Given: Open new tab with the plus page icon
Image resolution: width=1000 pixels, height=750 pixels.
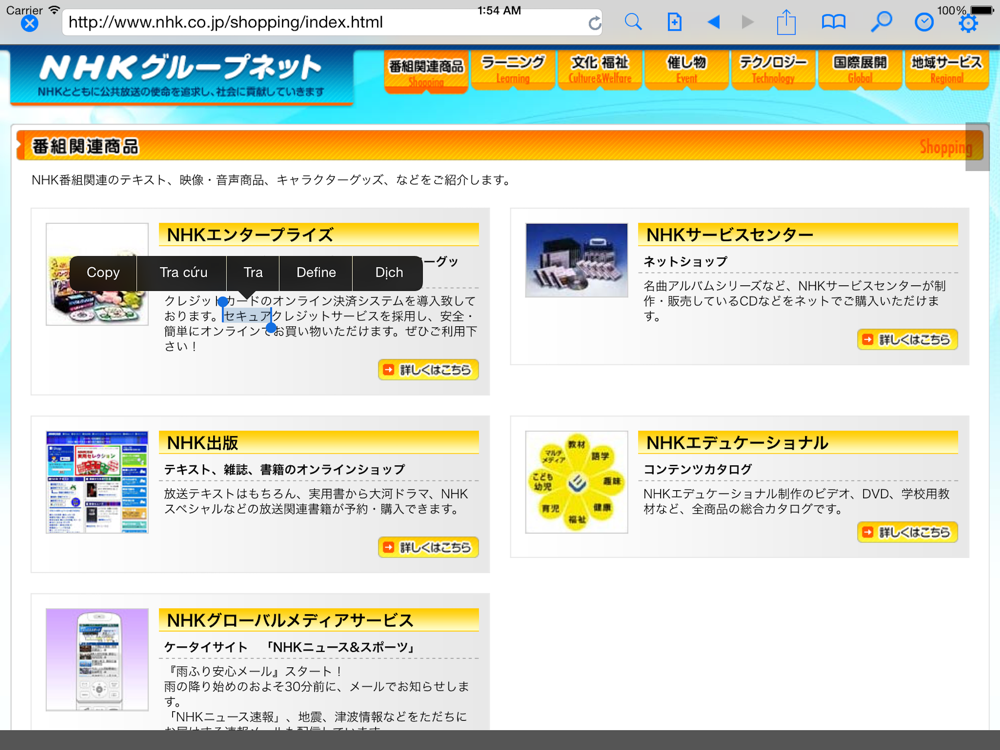Looking at the screenshot, I should pos(675,22).
